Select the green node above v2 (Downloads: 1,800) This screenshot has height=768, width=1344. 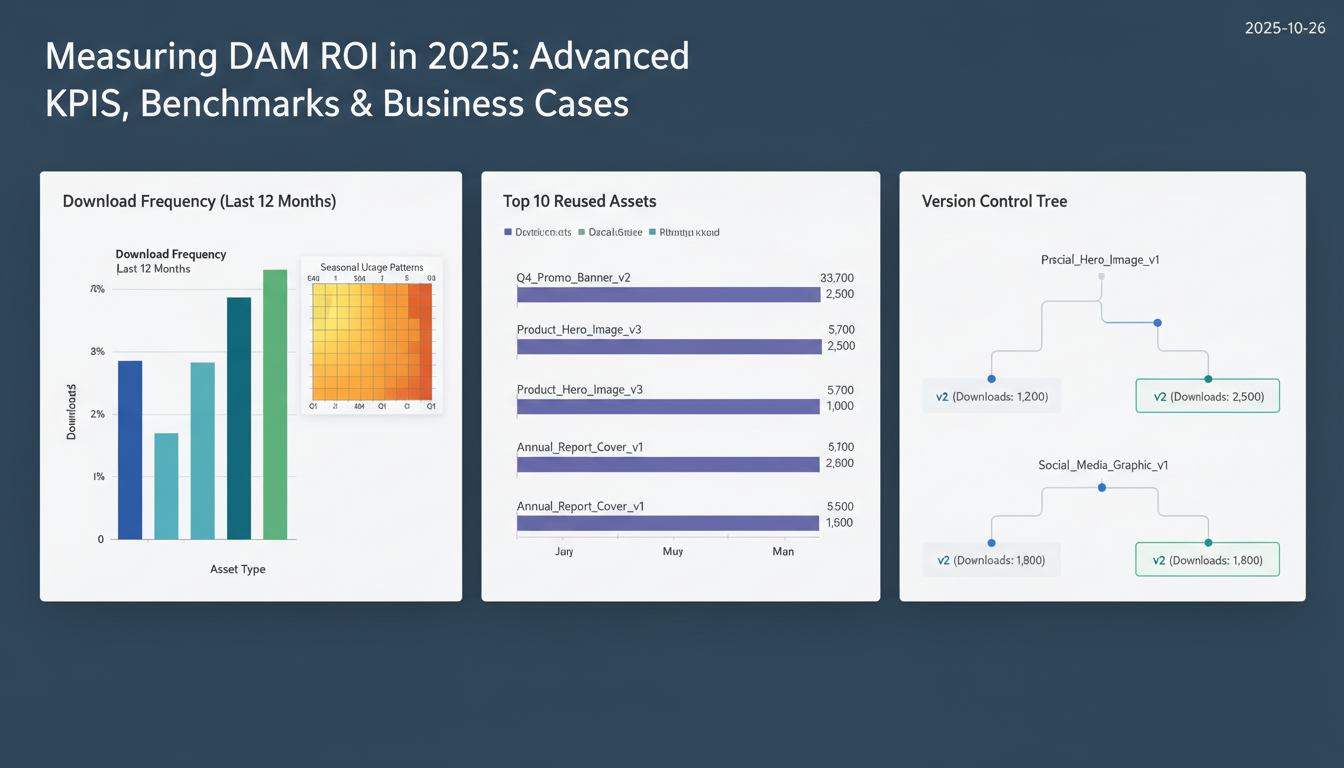[1207, 540]
